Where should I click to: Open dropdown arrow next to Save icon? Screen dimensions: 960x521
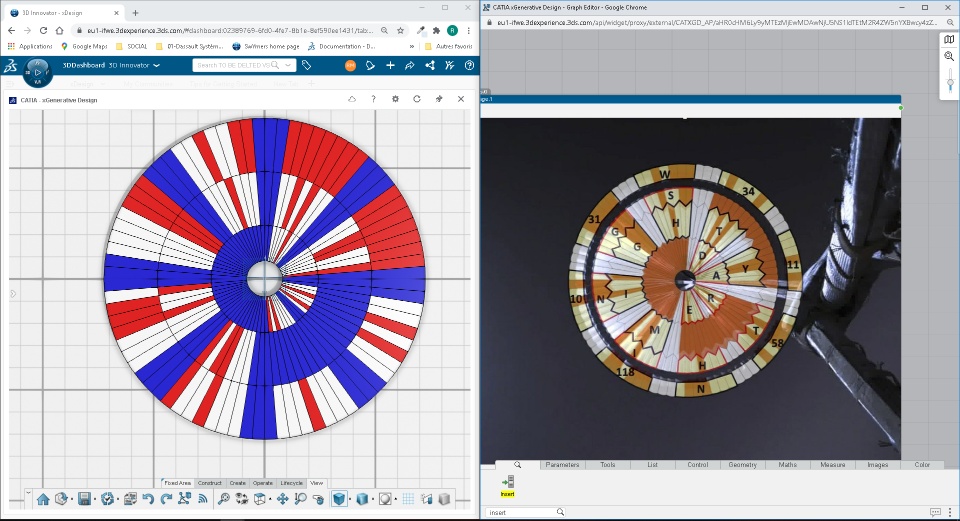pyautogui.click(x=94, y=500)
